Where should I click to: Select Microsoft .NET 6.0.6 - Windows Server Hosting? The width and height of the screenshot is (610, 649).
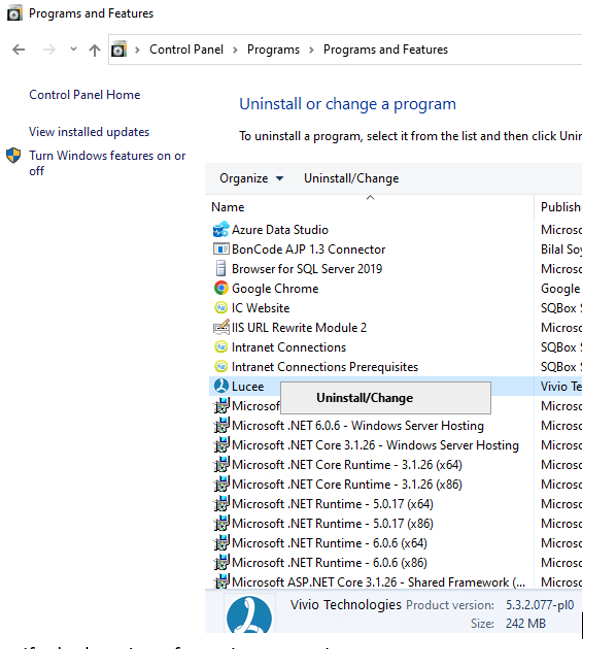coord(358,425)
